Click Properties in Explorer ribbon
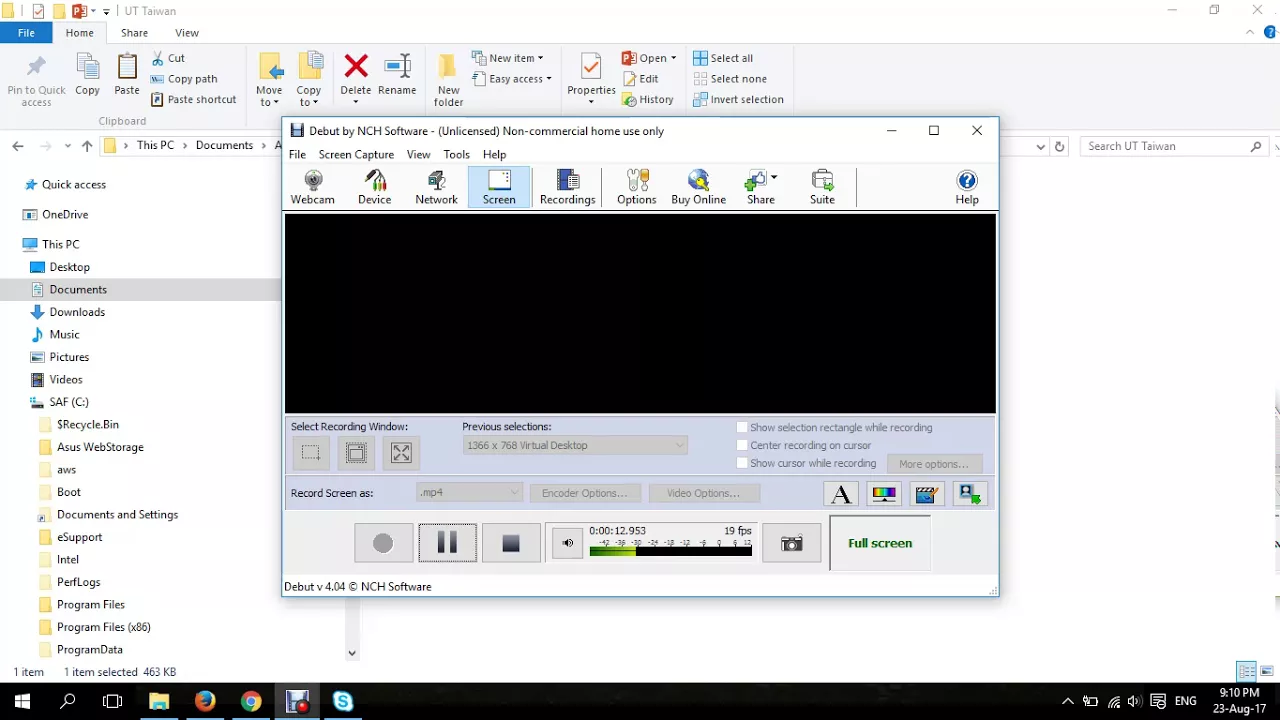 tap(591, 79)
